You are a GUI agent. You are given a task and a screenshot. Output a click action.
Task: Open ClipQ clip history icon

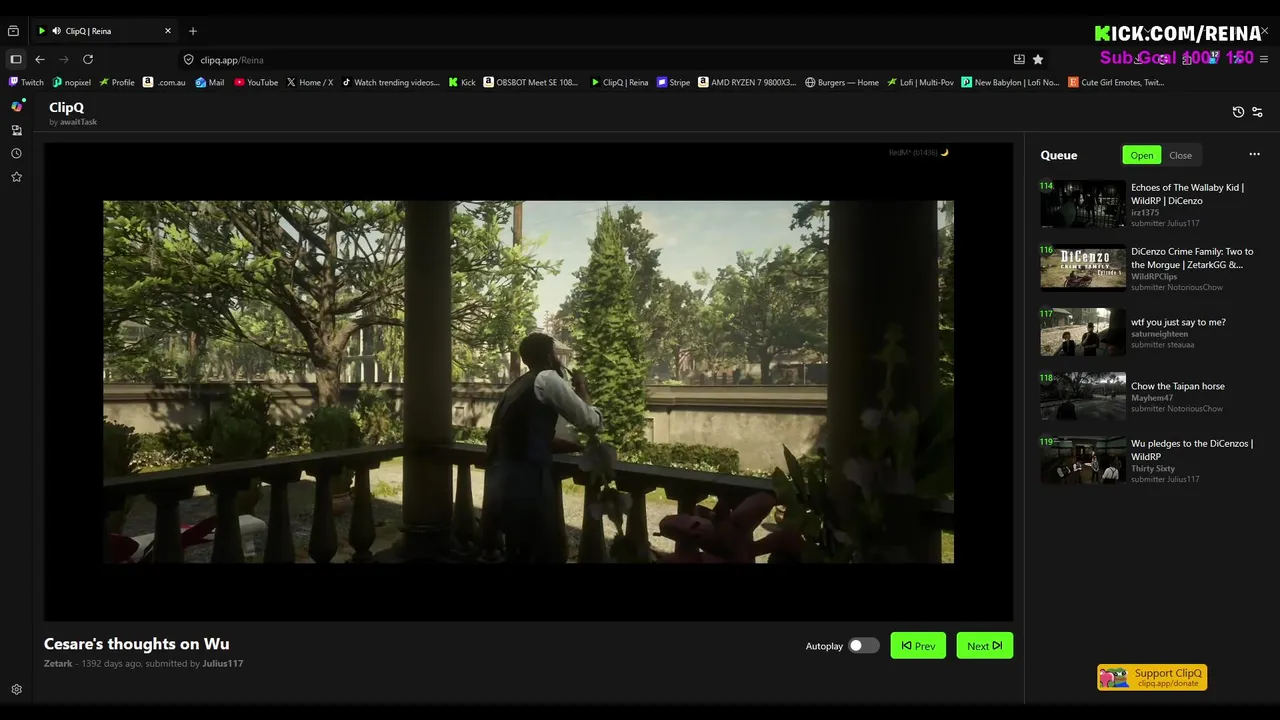point(1238,112)
